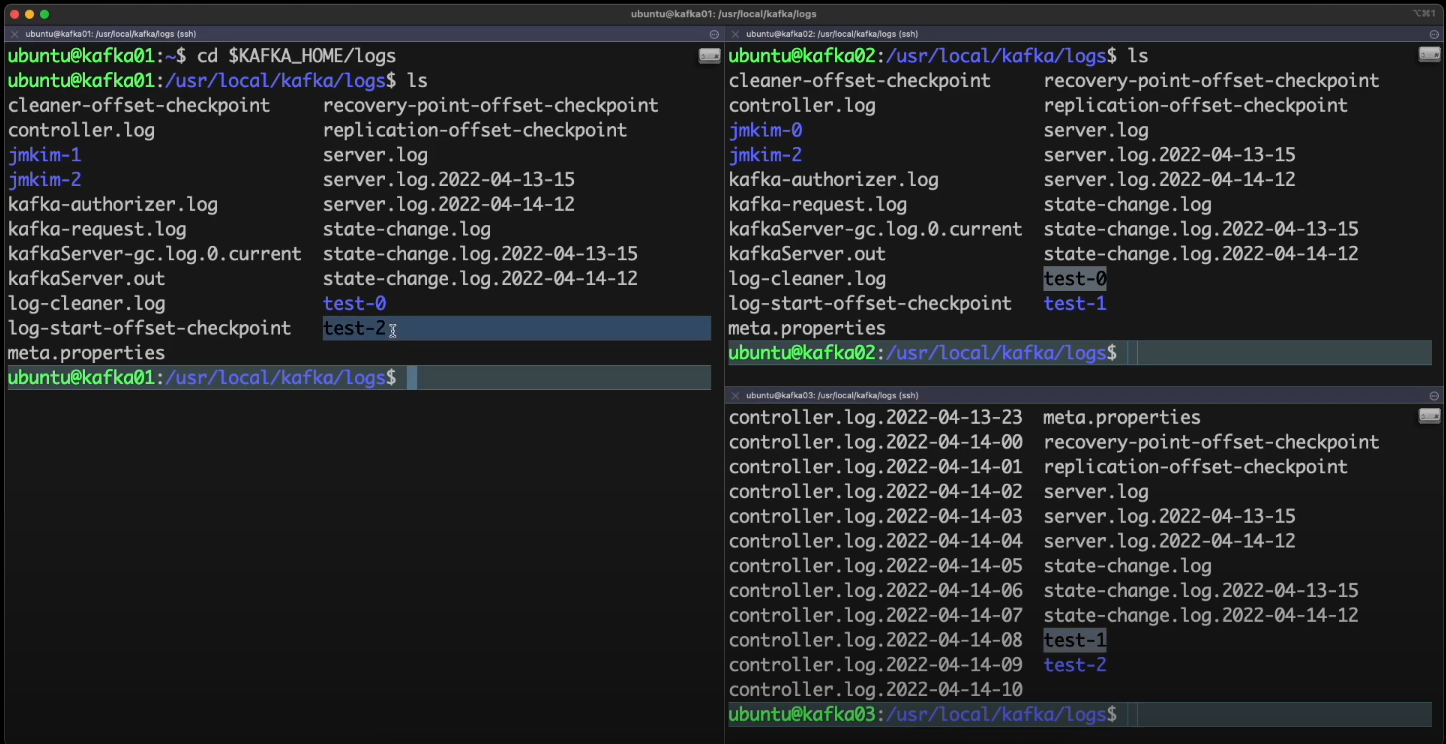Click controller.log in kafka01 pane
This screenshot has width=1446, height=744.
(81, 130)
